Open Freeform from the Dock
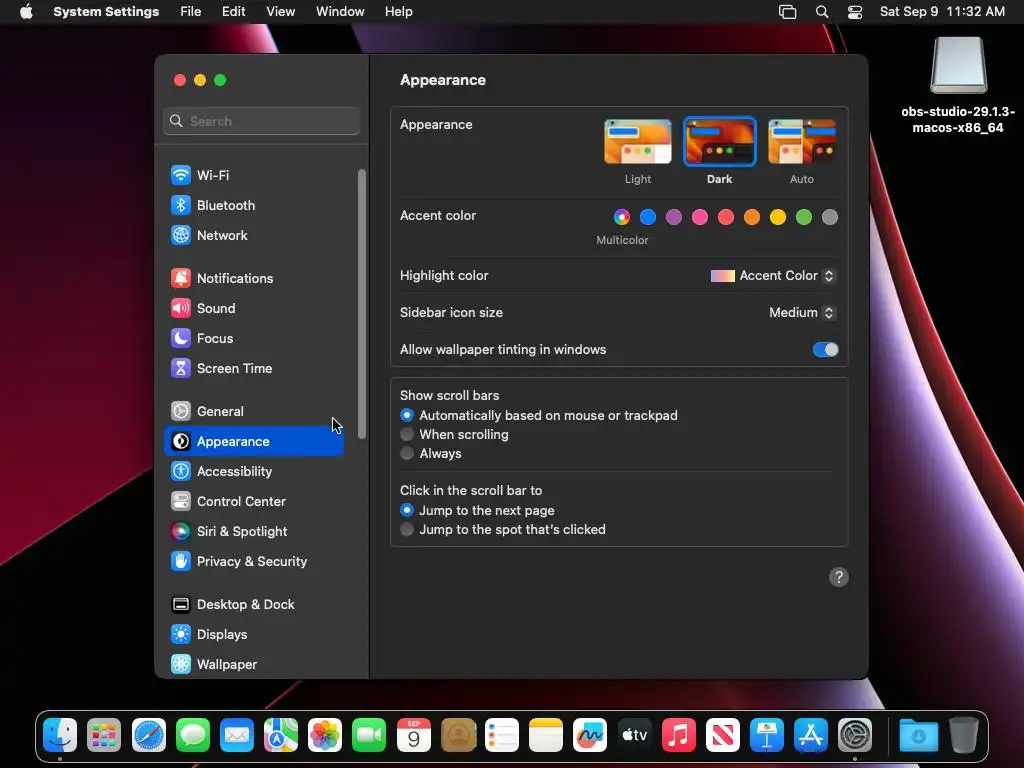The width and height of the screenshot is (1024, 768). click(x=590, y=735)
